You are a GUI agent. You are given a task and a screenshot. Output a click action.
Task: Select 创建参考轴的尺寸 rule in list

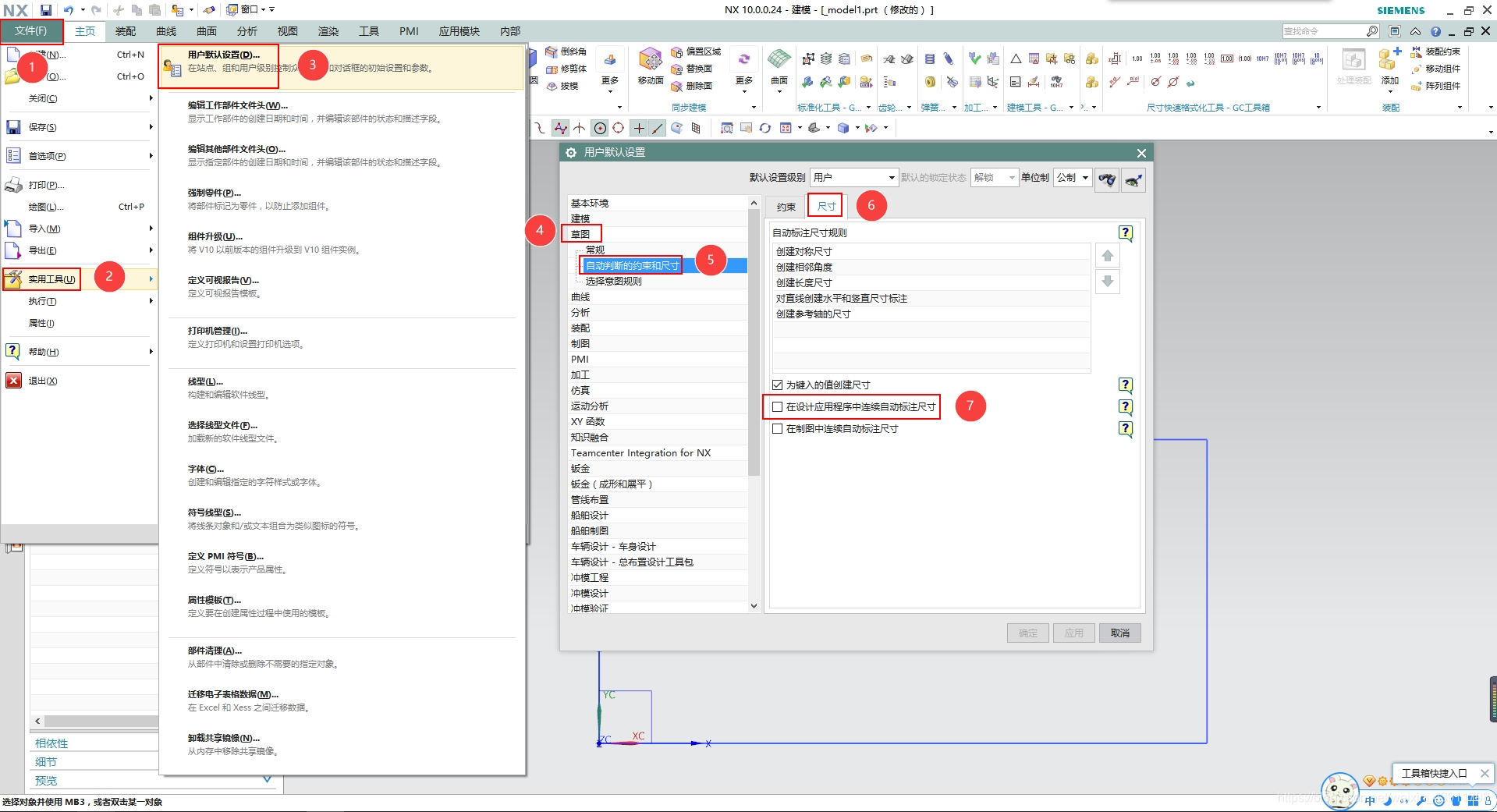click(931, 314)
